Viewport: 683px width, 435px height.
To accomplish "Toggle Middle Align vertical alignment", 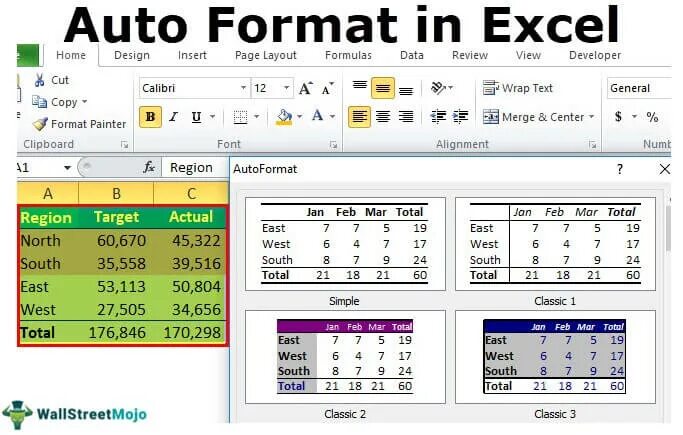I will [x=383, y=88].
